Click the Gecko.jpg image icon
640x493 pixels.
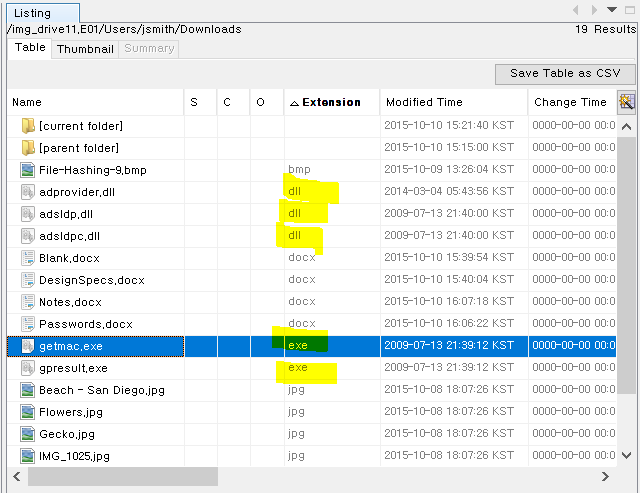tap(28, 434)
